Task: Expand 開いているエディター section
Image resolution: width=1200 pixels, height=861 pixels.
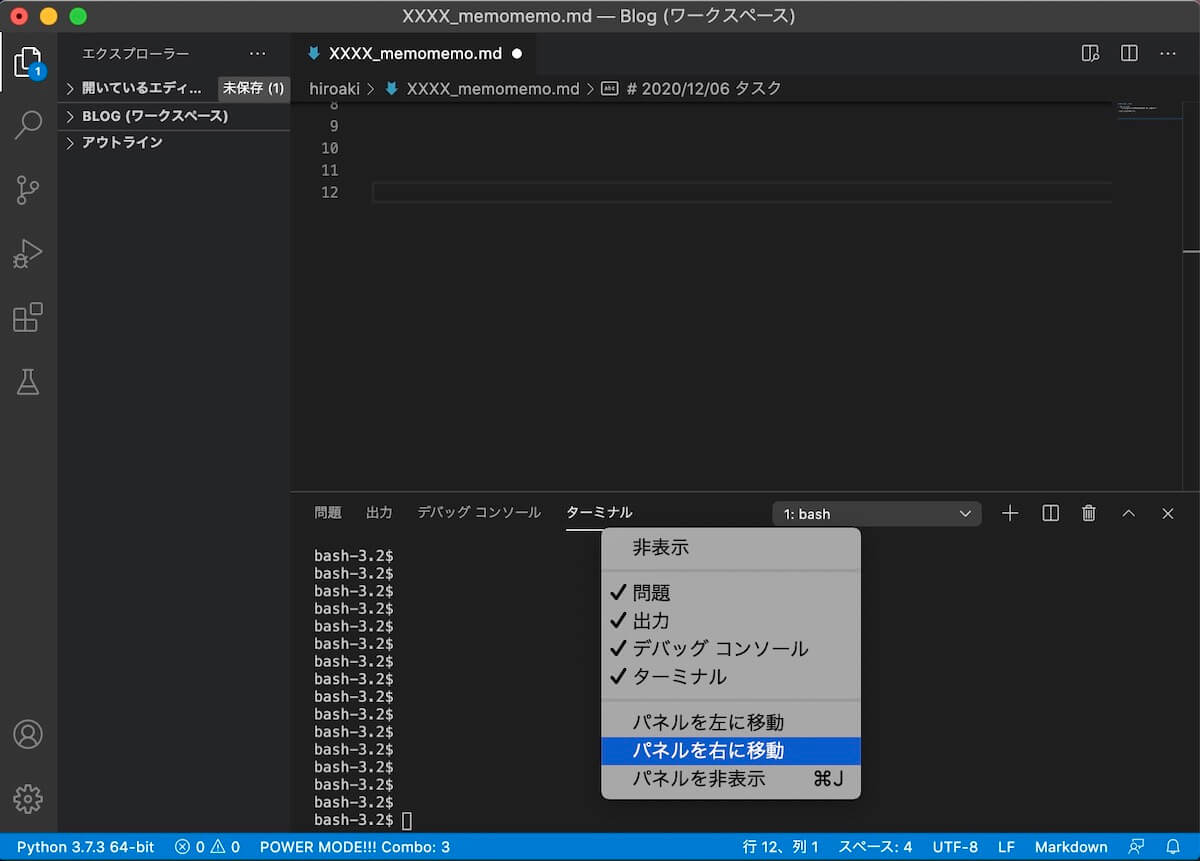Action: [x=140, y=88]
